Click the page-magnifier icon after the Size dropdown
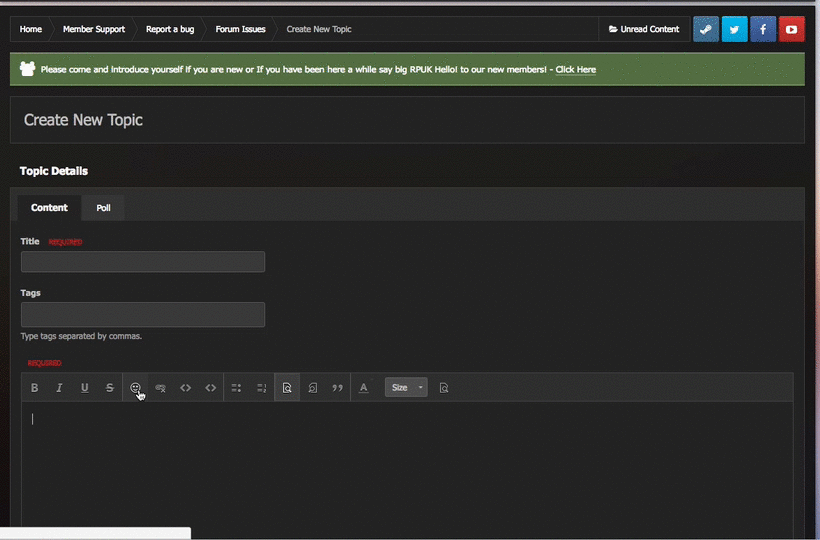Screen dimensions: 820x540 [x=444, y=387]
